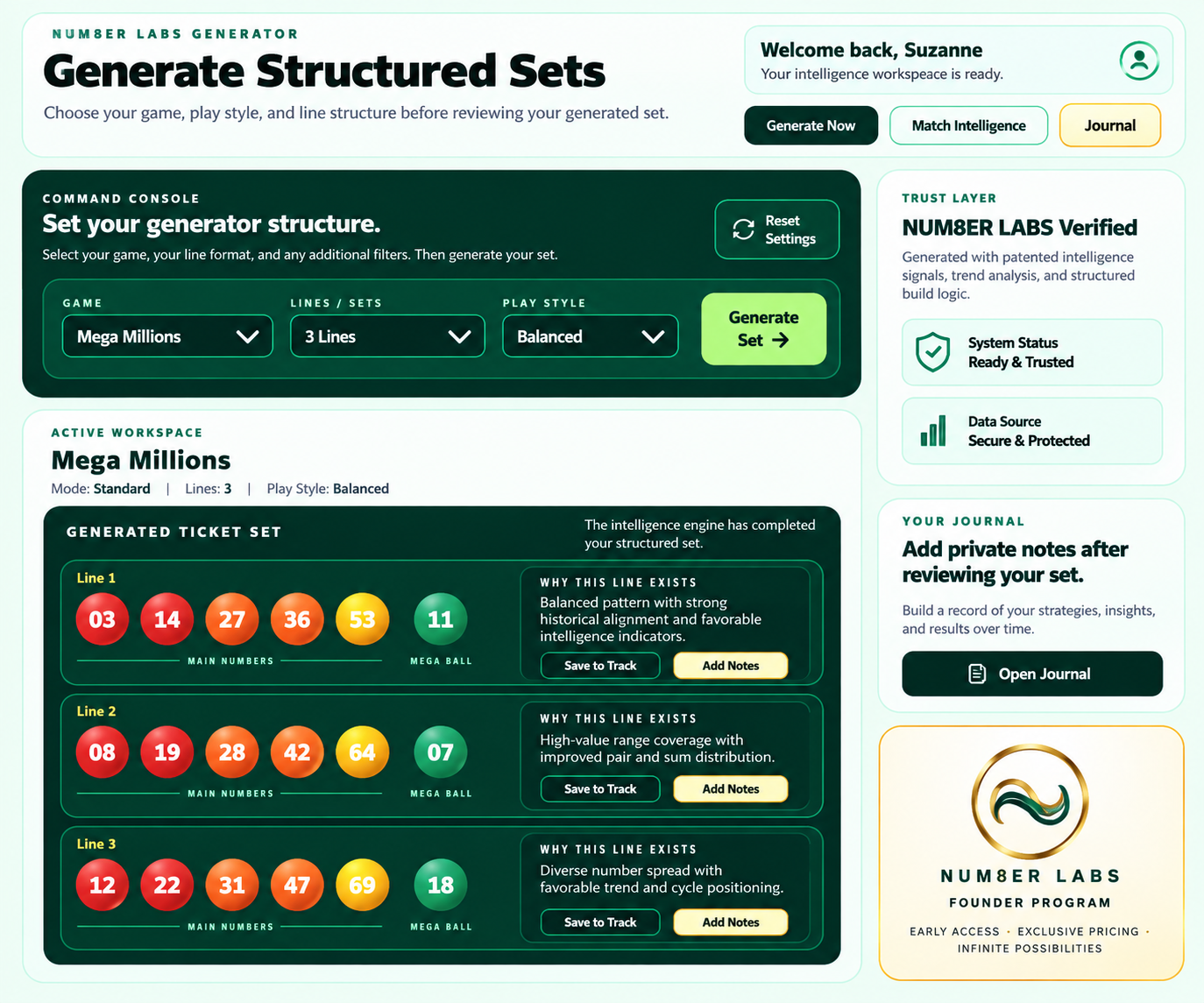
Task: Click the Open Journal button
Action: click(1032, 674)
